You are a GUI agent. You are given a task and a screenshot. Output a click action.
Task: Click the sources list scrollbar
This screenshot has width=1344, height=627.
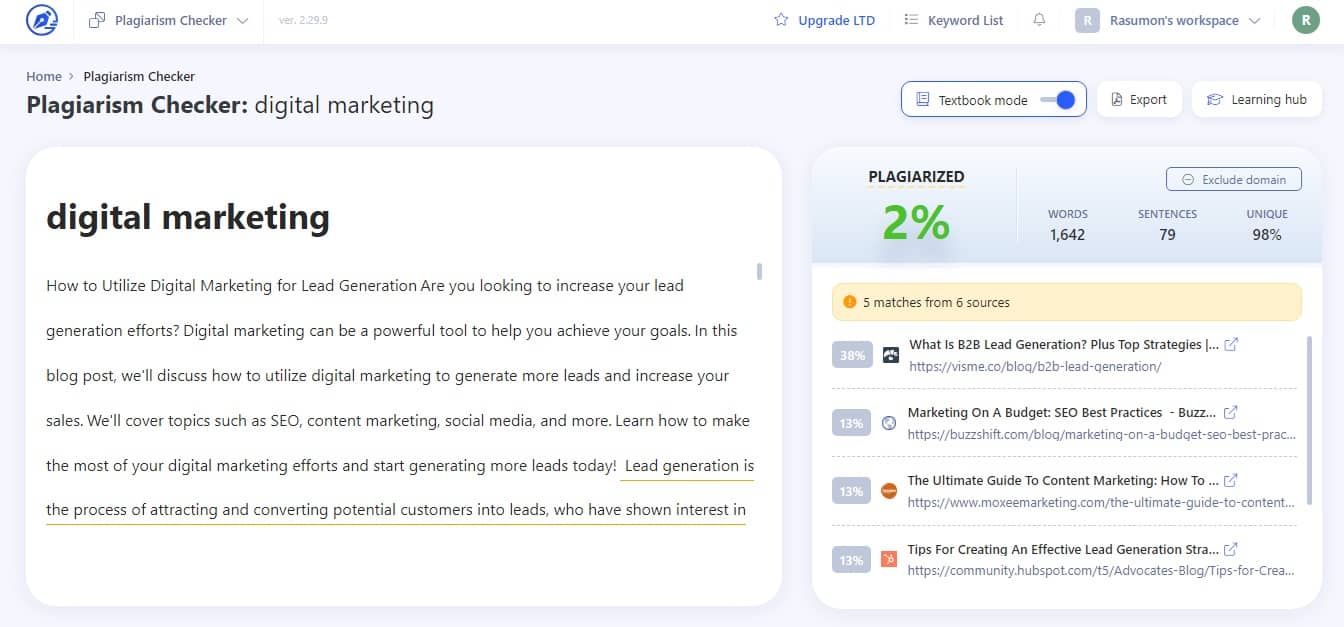1308,420
